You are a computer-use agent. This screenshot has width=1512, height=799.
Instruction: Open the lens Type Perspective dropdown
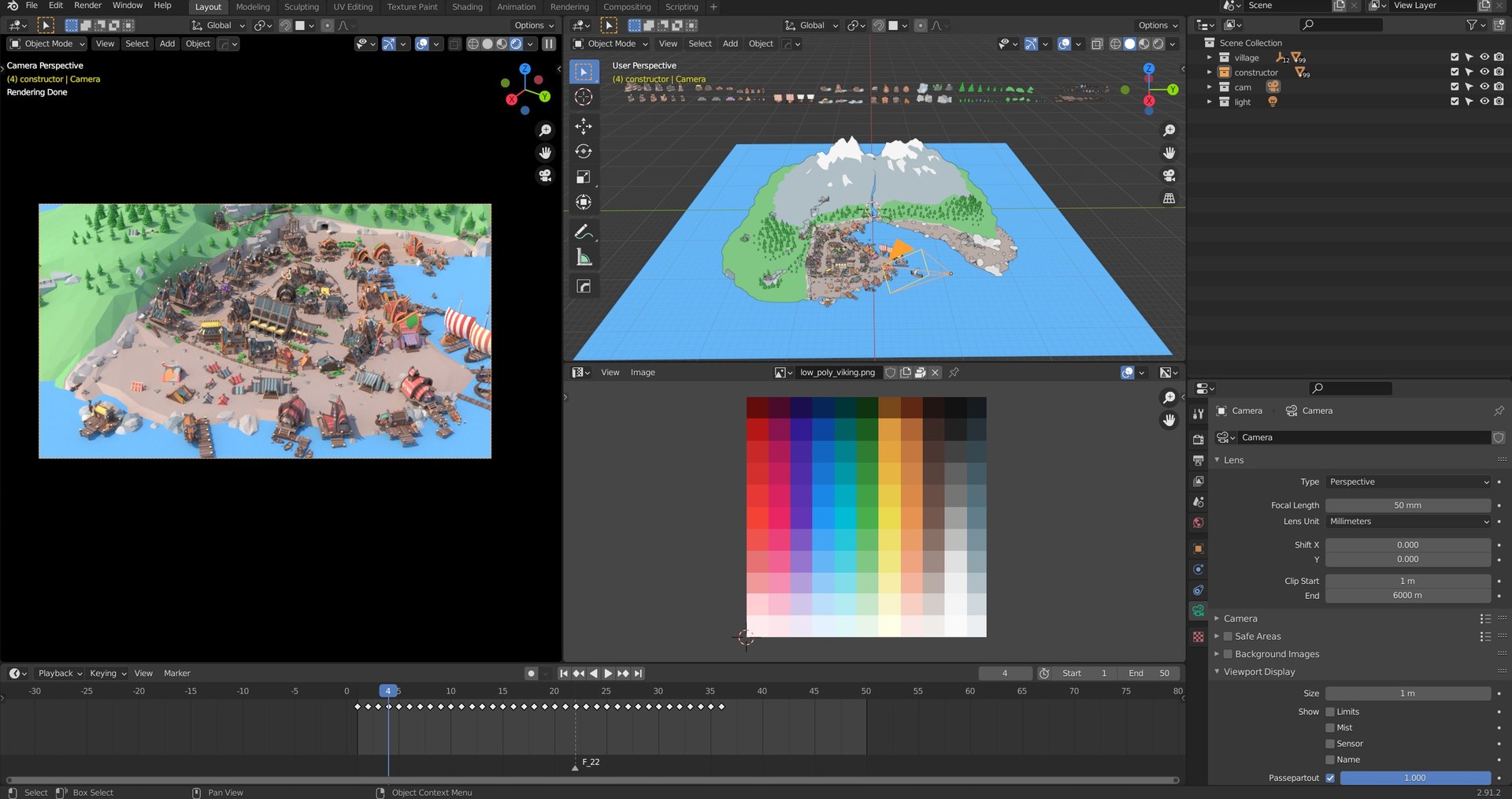1408,482
